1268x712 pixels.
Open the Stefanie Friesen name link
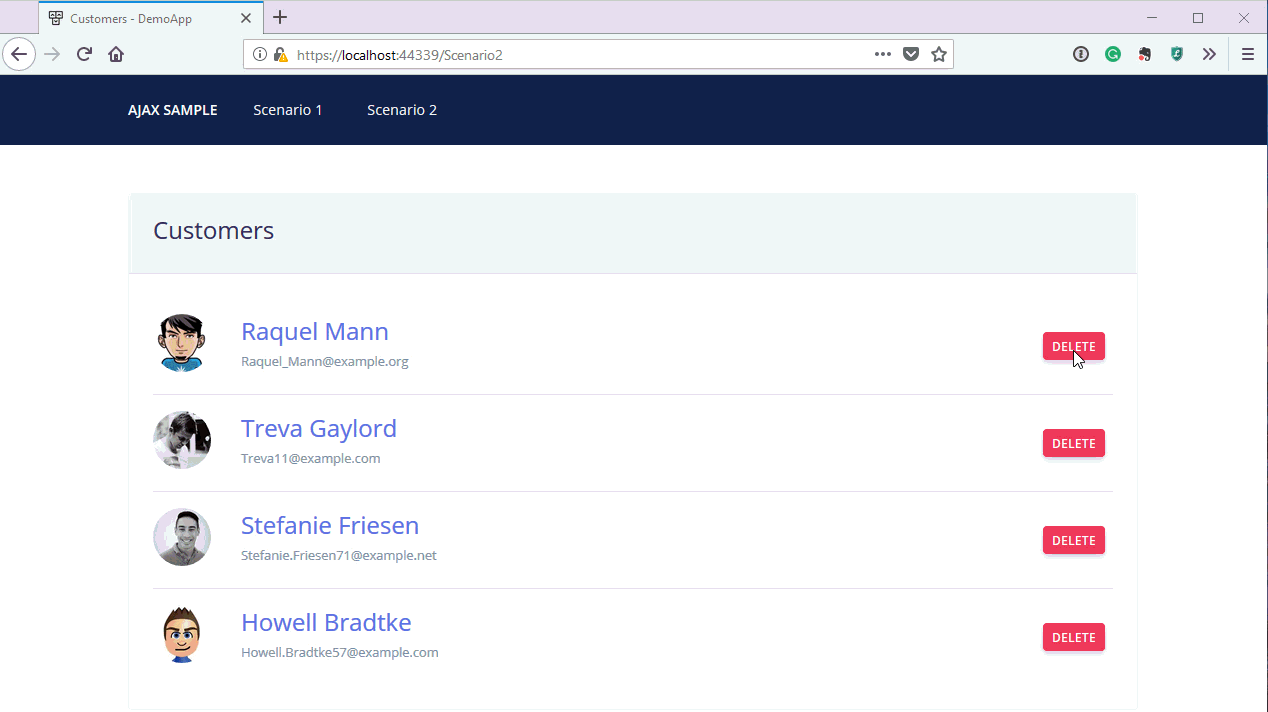[330, 525]
